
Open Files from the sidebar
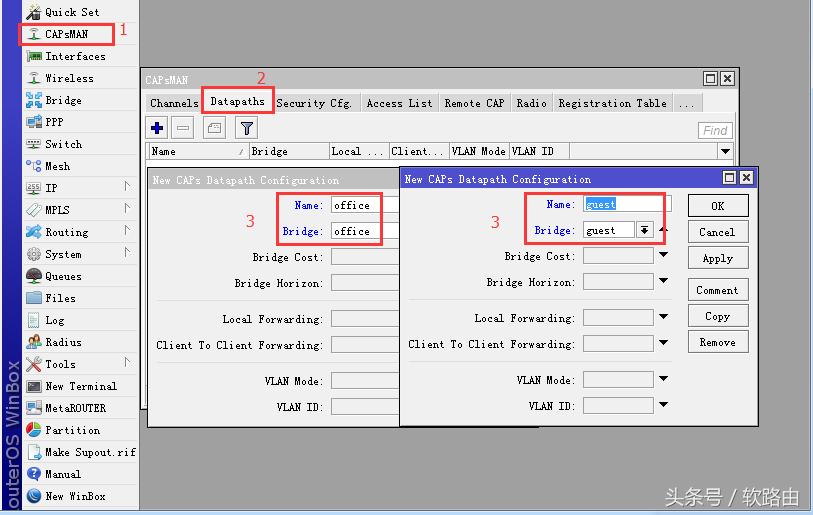point(81,298)
